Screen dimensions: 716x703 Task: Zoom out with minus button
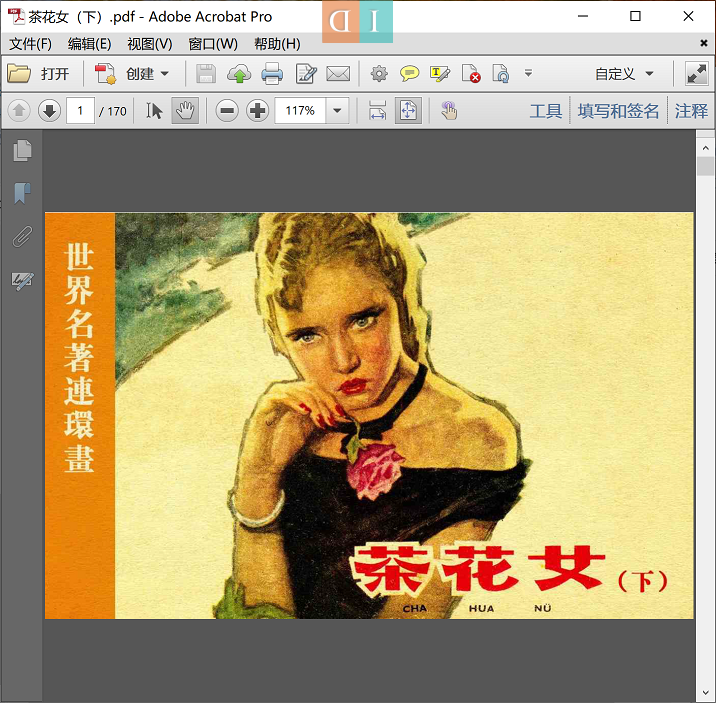click(x=227, y=110)
